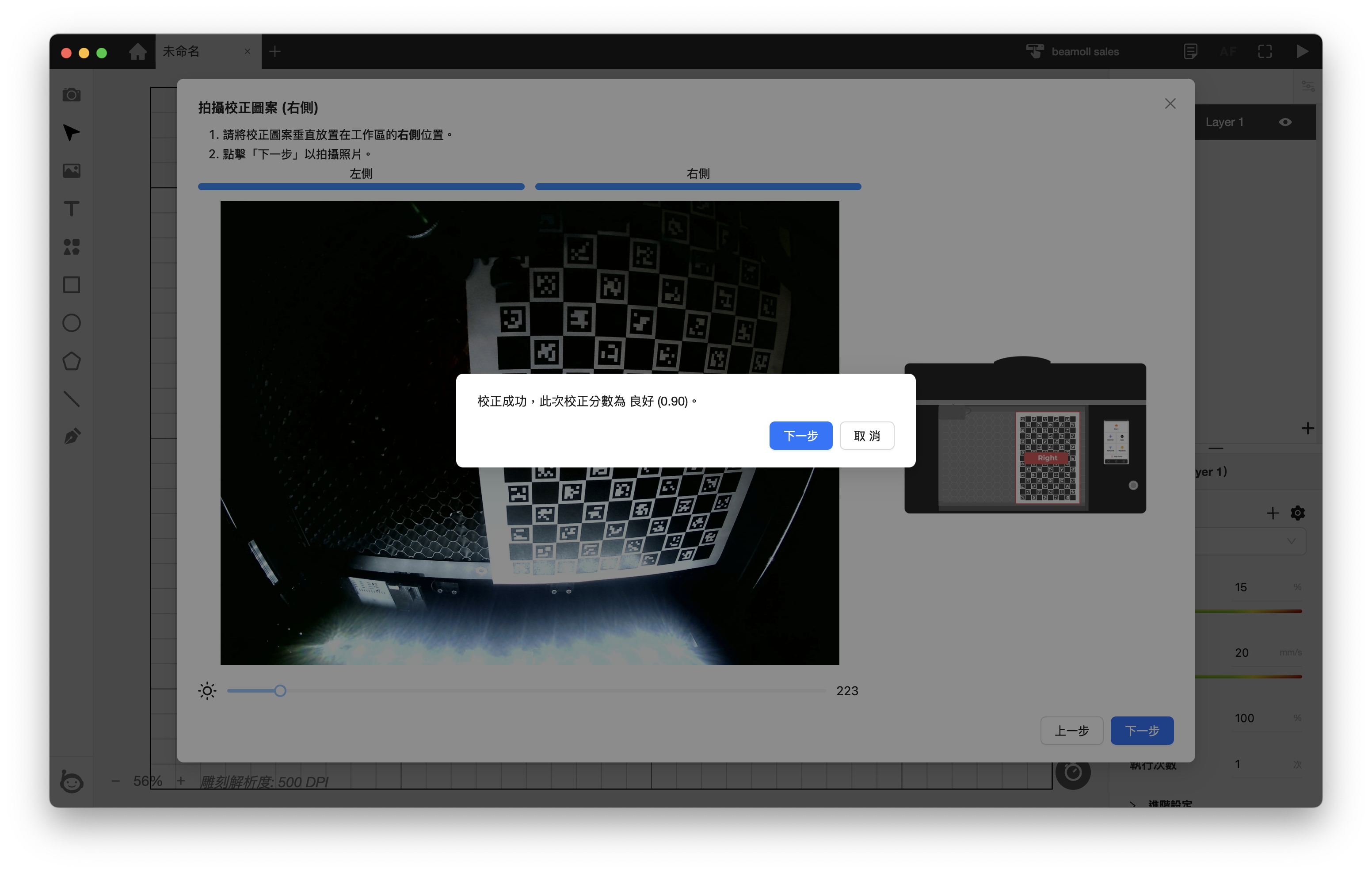Add a new document tab
1372x873 pixels.
274,51
